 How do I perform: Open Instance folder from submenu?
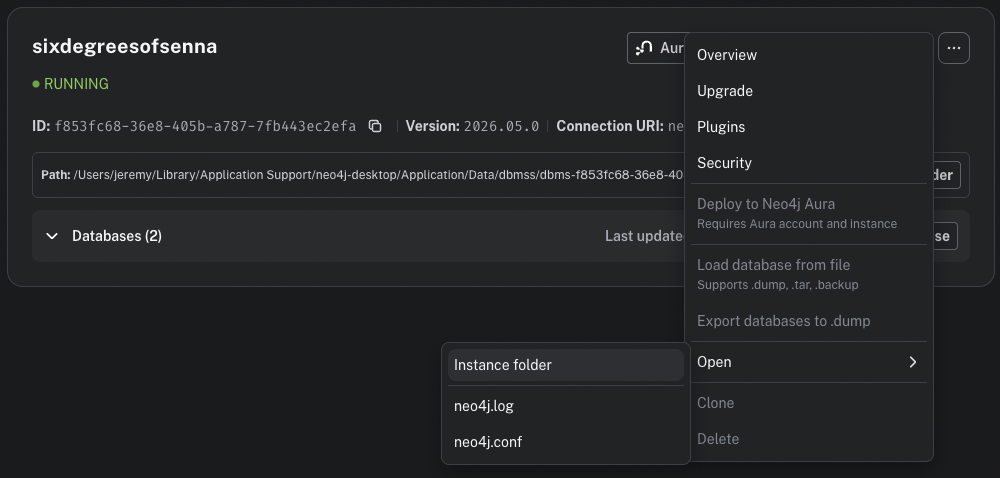(x=566, y=365)
